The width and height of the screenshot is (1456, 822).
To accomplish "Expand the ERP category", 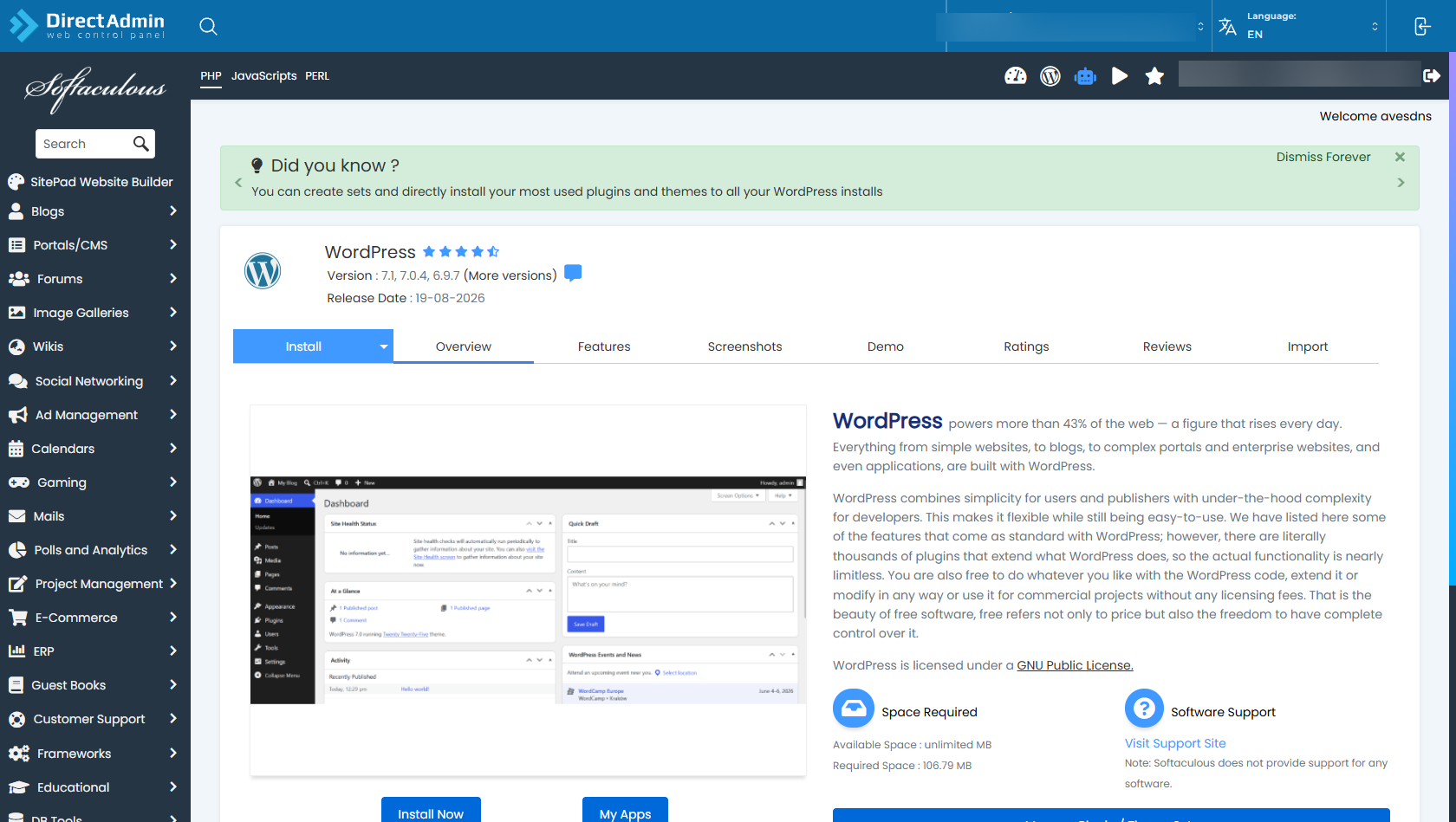I will [173, 651].
